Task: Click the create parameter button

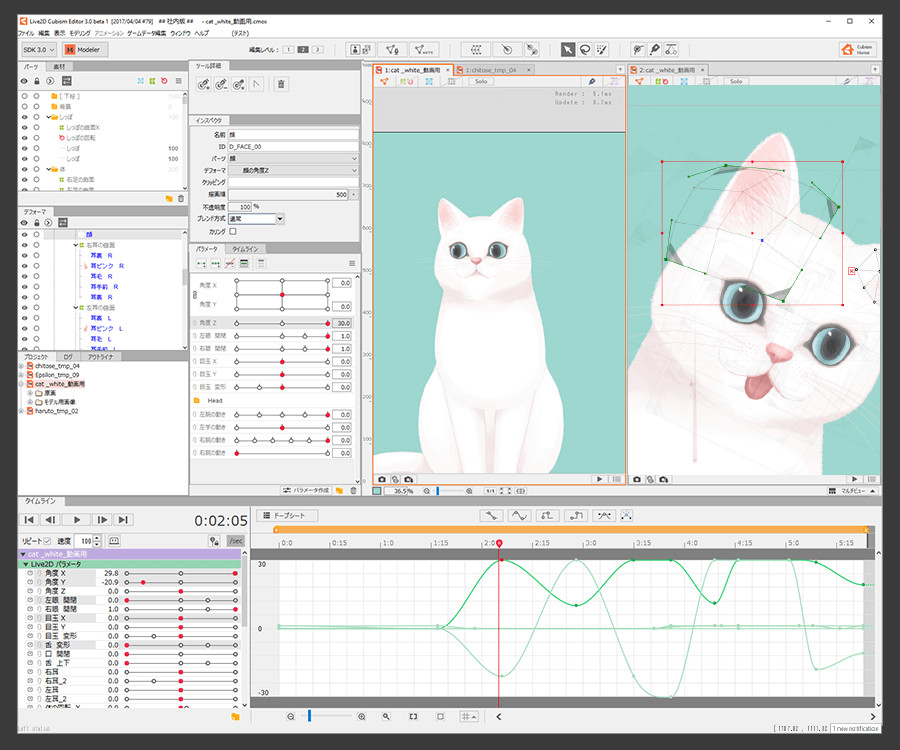Action: pyautogui.click(x=307, y=491)
